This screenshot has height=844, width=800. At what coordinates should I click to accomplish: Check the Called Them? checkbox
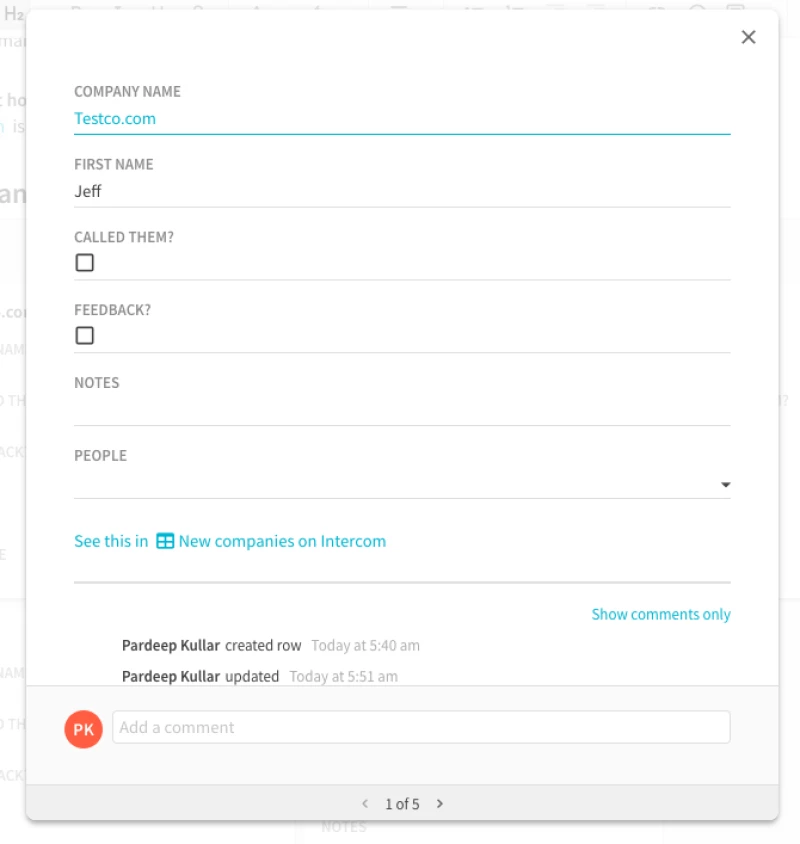pos(85,263)
